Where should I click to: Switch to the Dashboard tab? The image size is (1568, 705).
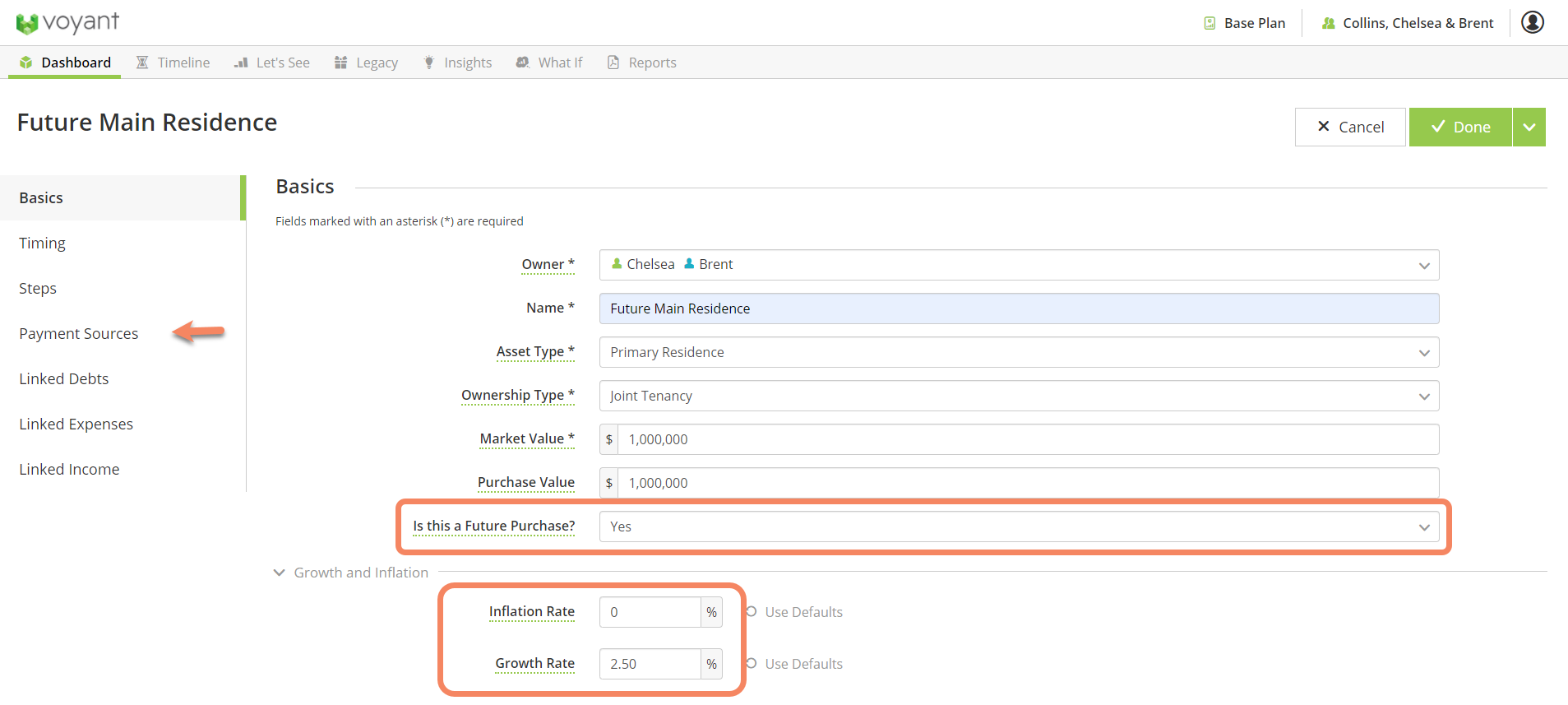(x=65, y=63)
